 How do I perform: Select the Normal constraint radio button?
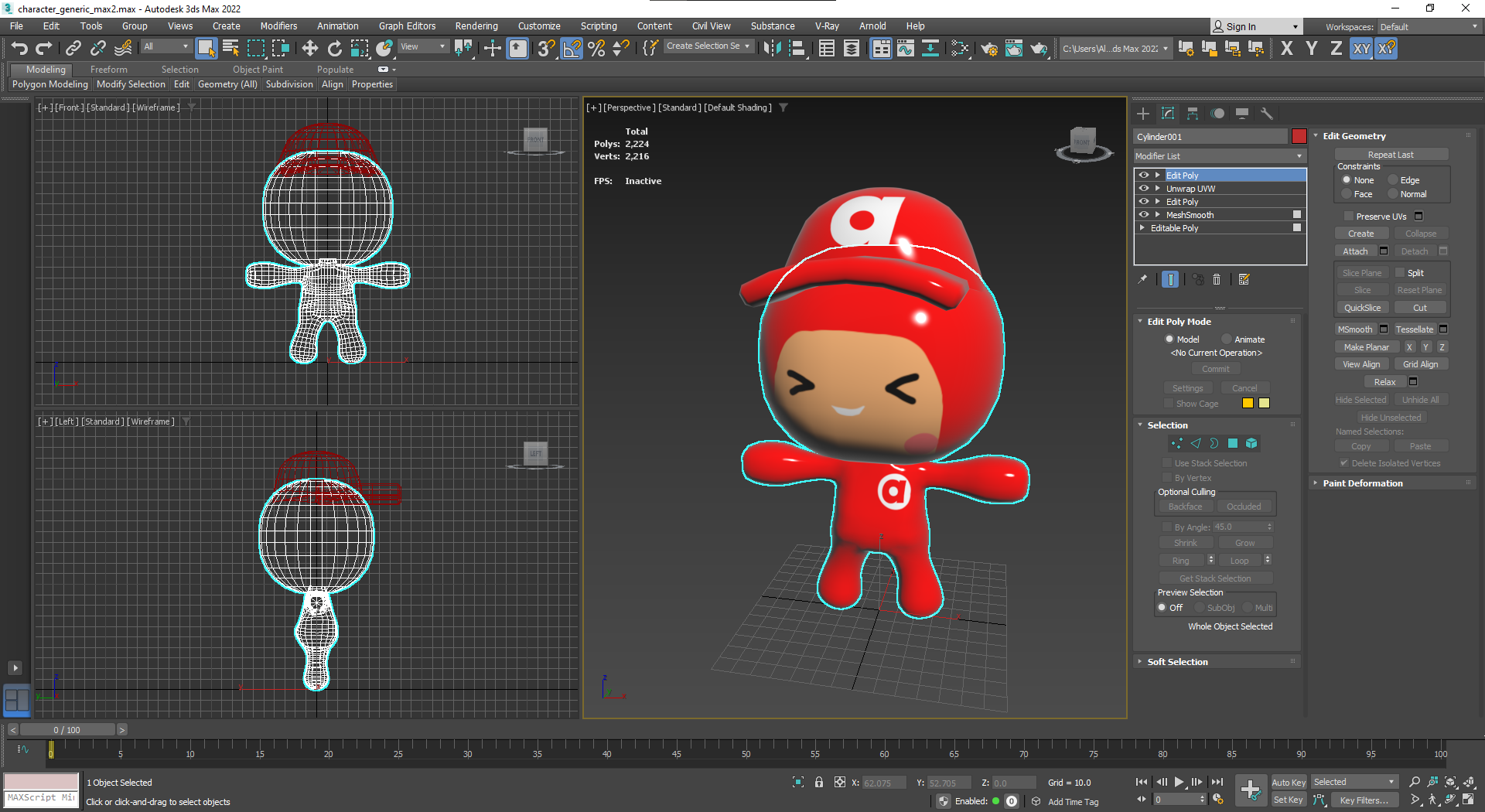tap(1394, 194)
